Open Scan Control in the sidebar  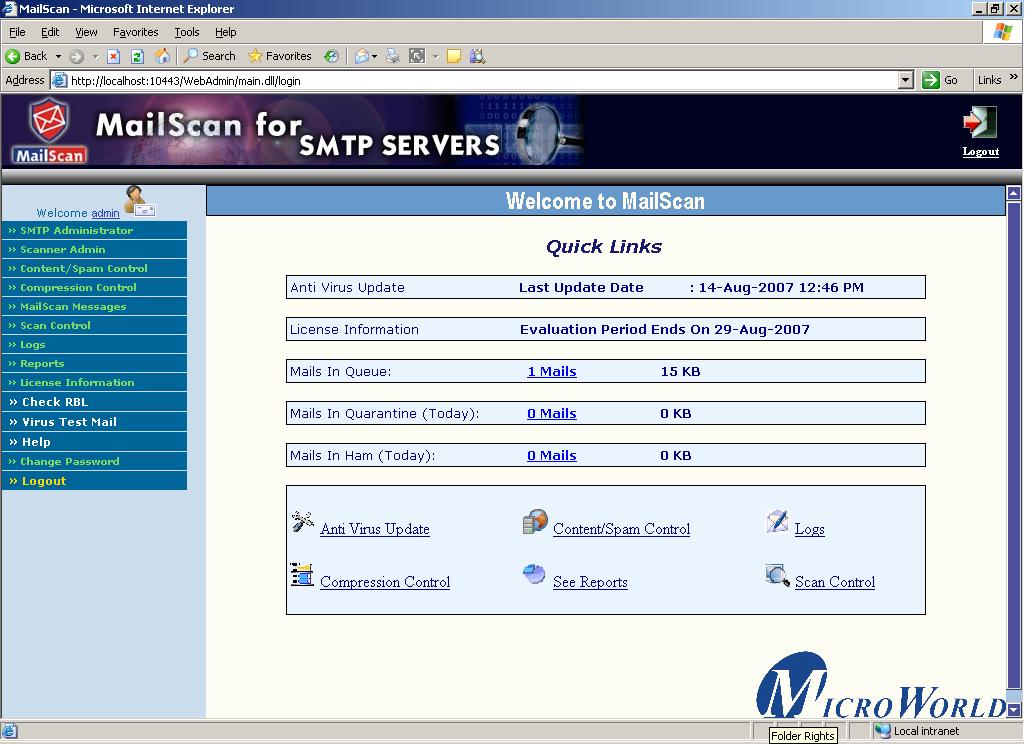(95, 325)
